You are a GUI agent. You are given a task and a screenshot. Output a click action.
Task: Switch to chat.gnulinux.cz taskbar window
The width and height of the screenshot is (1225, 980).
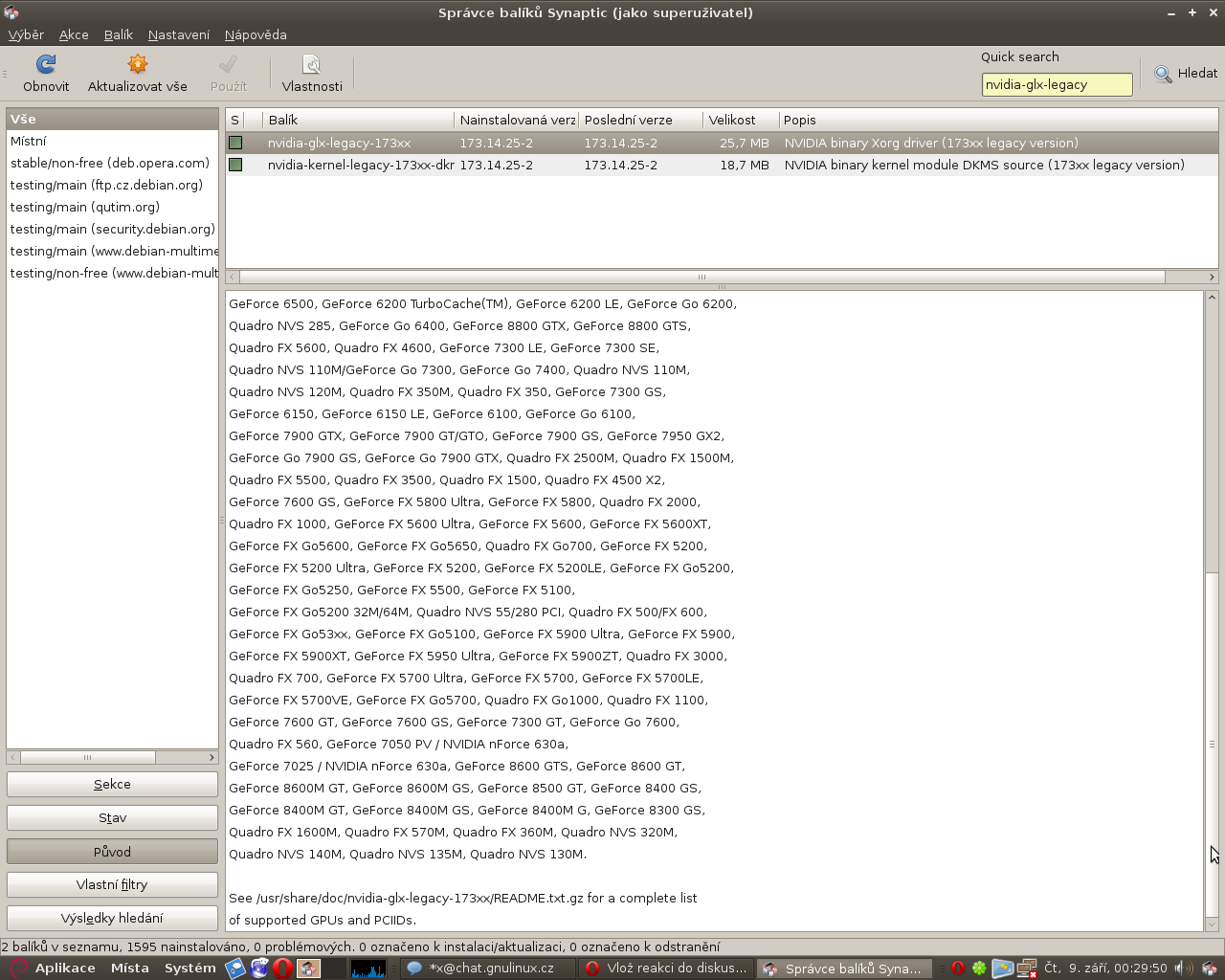coord(488,969)
